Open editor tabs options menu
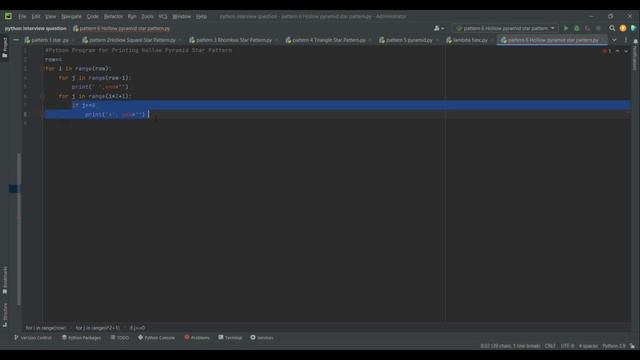The height and width of the screenshot is (360, 640). (x=626, y=40)
